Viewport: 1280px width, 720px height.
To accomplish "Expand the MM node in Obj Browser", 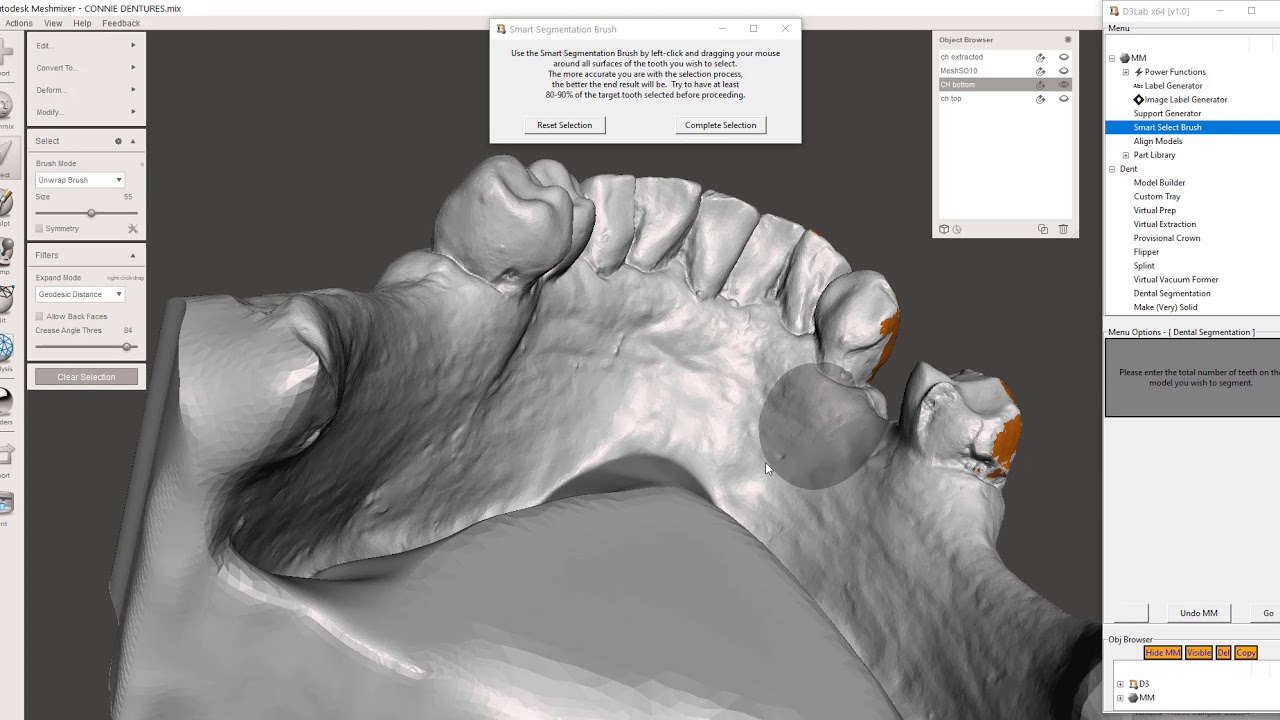I will pos(1120,698).
